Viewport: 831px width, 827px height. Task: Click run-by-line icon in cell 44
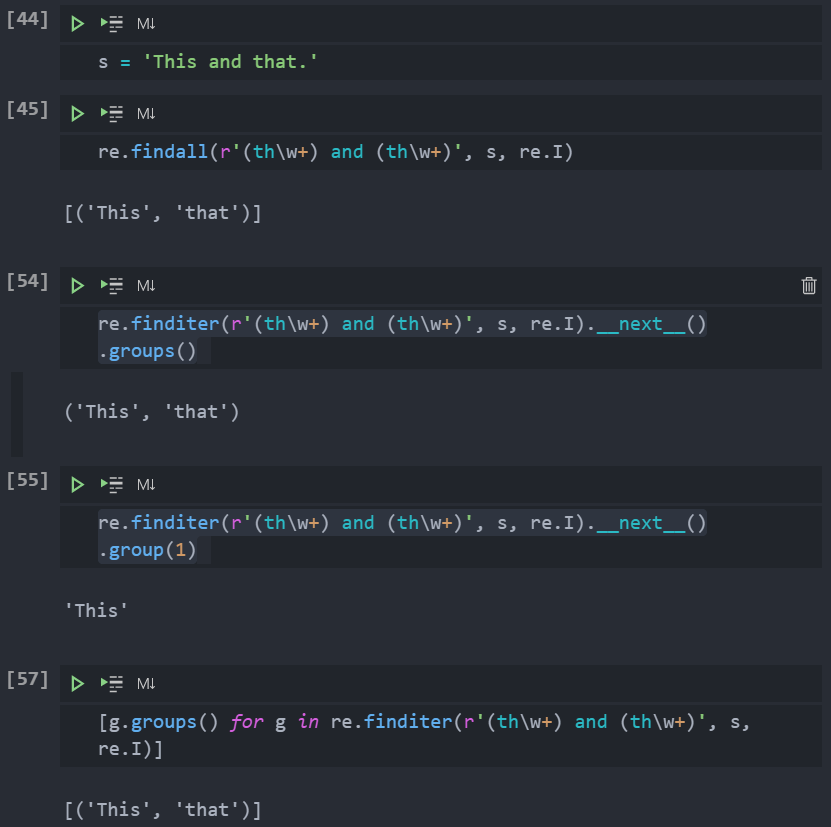coord(112,24)
